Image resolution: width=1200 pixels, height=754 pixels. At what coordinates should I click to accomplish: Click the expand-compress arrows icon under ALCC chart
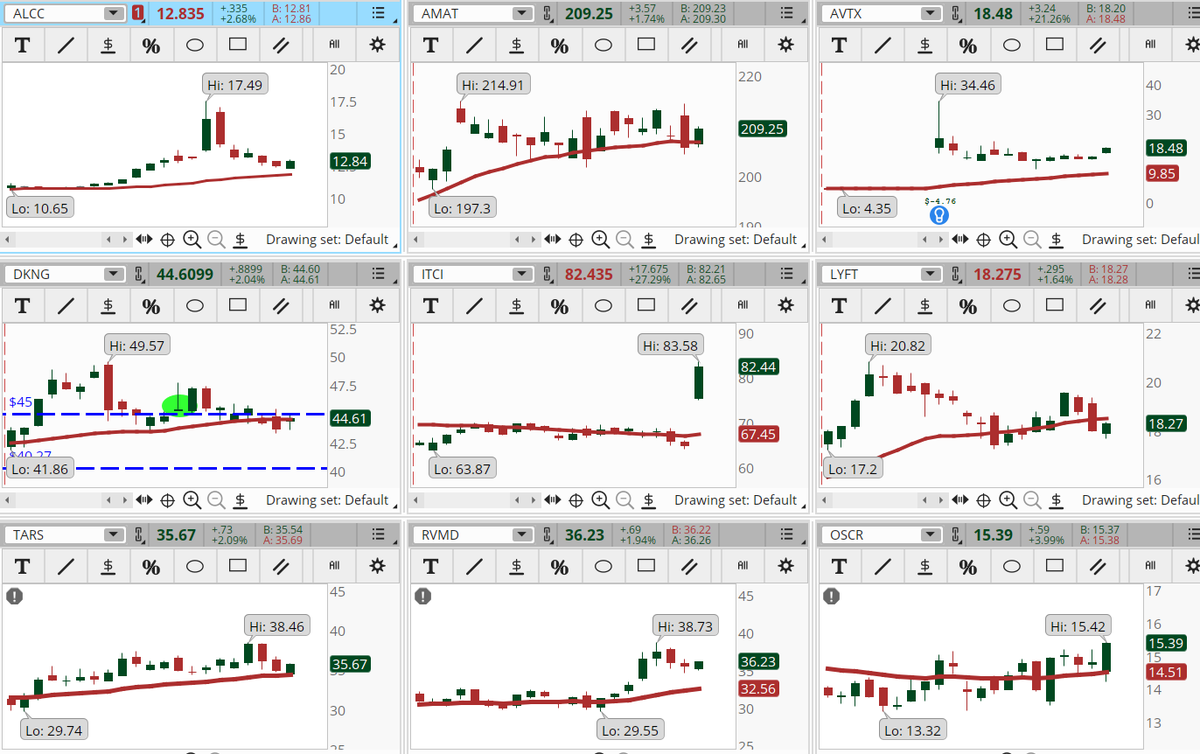[x=144, y=239]
